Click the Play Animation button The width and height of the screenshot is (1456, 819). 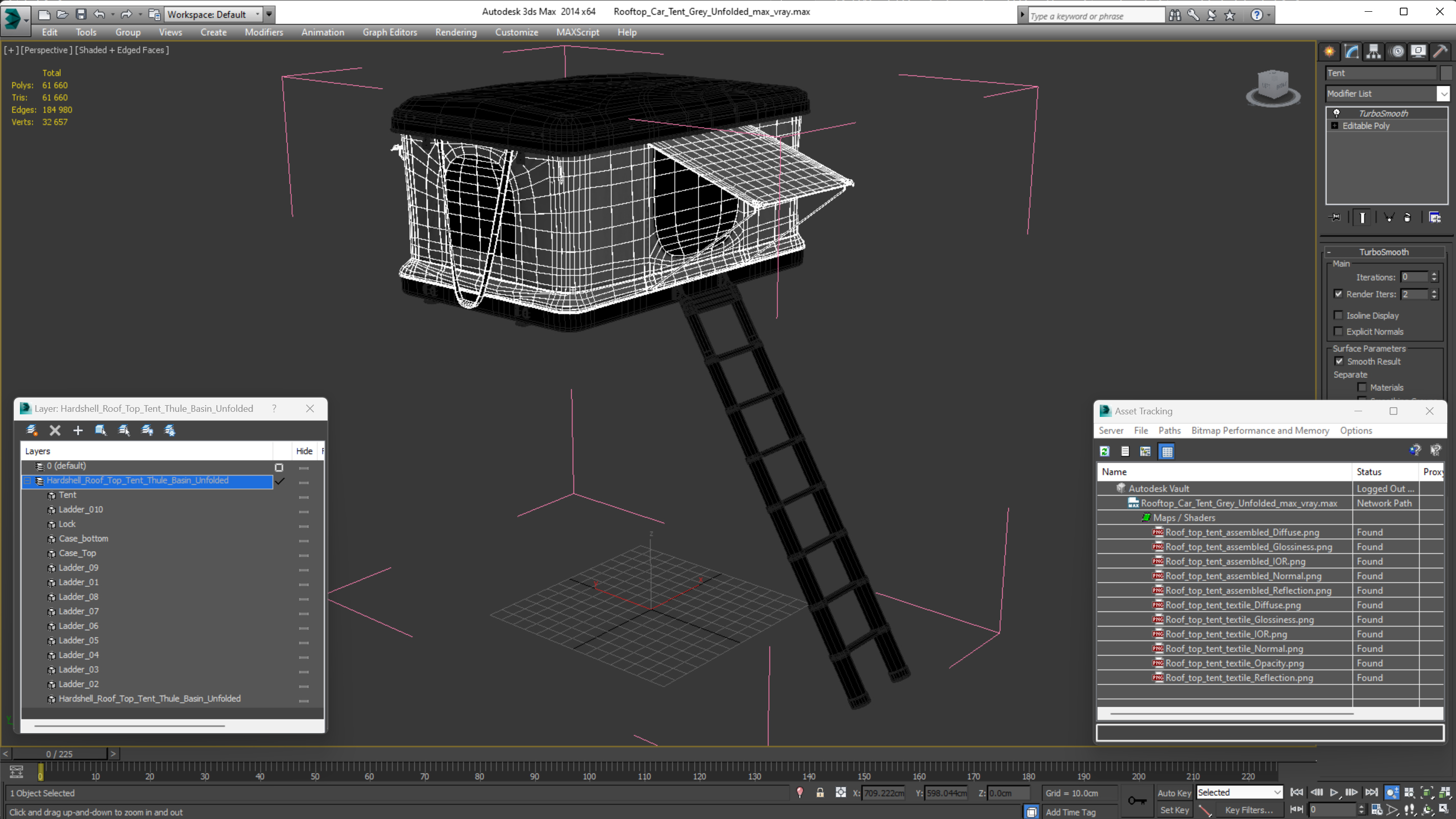1334,792
